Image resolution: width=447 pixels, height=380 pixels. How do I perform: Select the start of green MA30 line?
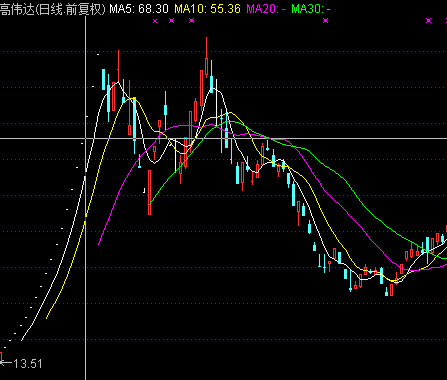pos(150,203)
